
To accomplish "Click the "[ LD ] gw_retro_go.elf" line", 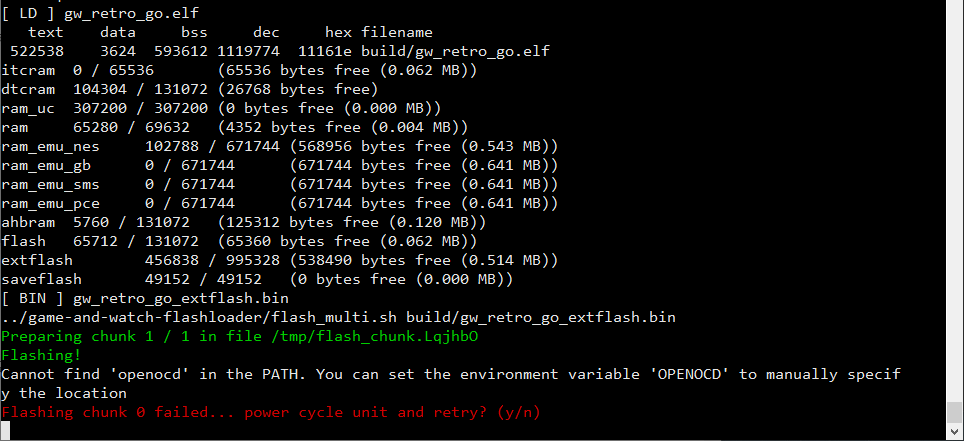I will 100,13.
